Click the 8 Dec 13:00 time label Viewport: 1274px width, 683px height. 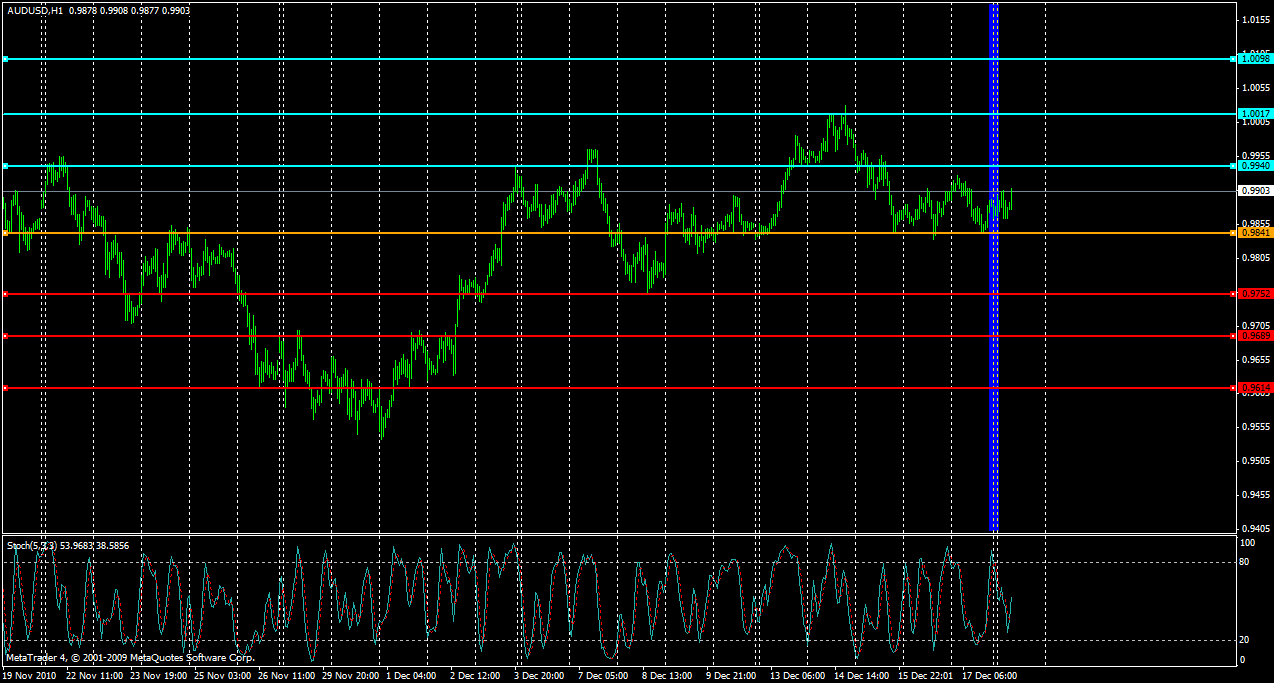[x=667, y=676]
